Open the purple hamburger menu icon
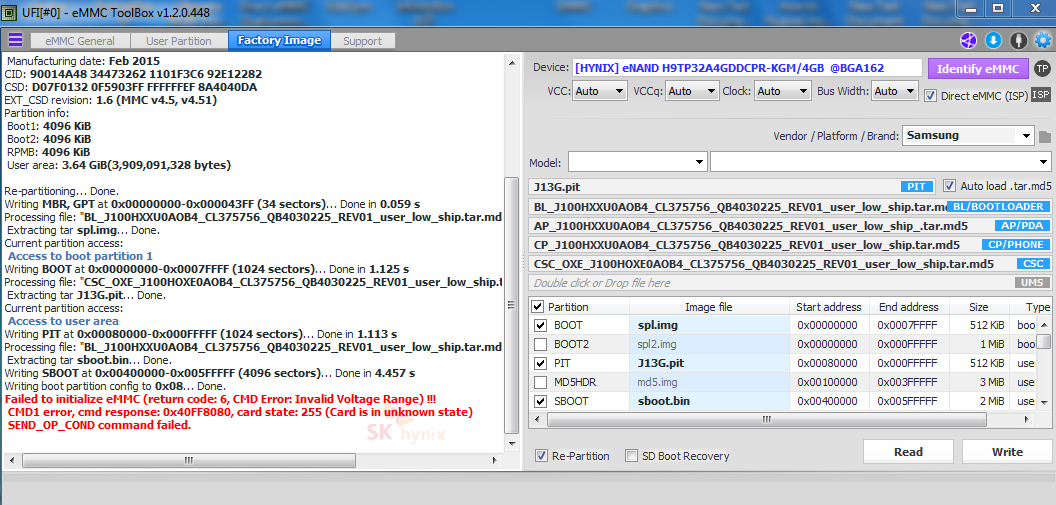This screenshot has height=505, width=1056. click(x=15, y=40)
